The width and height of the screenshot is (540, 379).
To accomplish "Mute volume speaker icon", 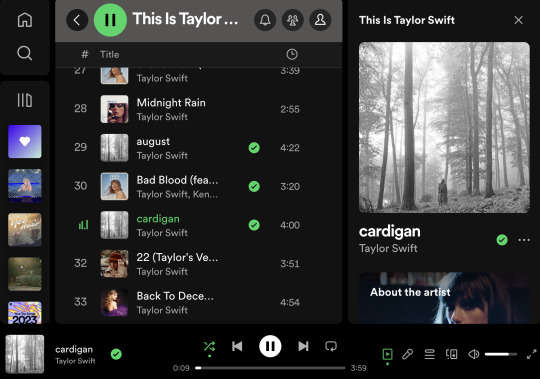I will point(474,354).
